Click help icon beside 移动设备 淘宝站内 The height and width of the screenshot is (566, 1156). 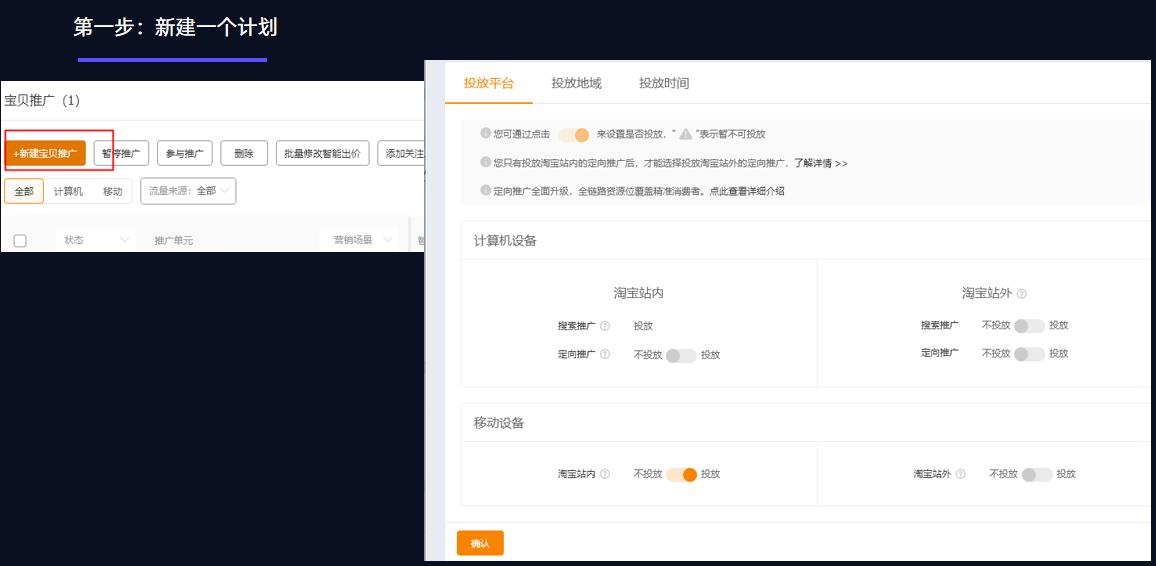pyautogui.click(x=605, y=474)
